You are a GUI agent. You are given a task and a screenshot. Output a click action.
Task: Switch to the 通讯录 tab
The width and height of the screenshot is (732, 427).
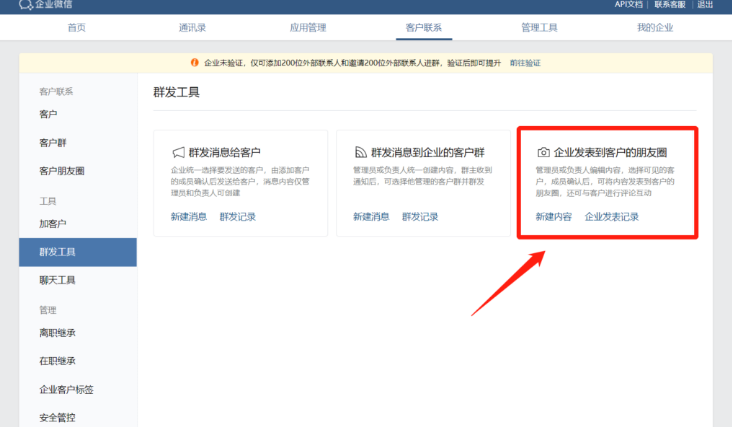[192, 27]
